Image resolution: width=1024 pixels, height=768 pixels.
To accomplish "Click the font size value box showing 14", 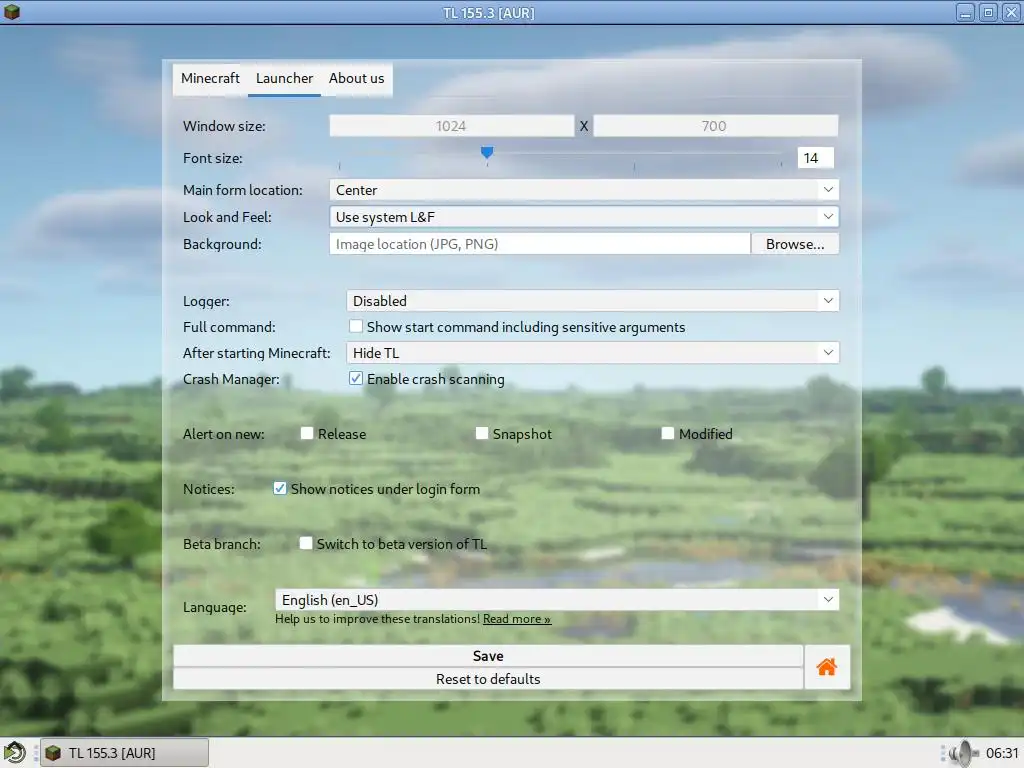I will [815, 157].
